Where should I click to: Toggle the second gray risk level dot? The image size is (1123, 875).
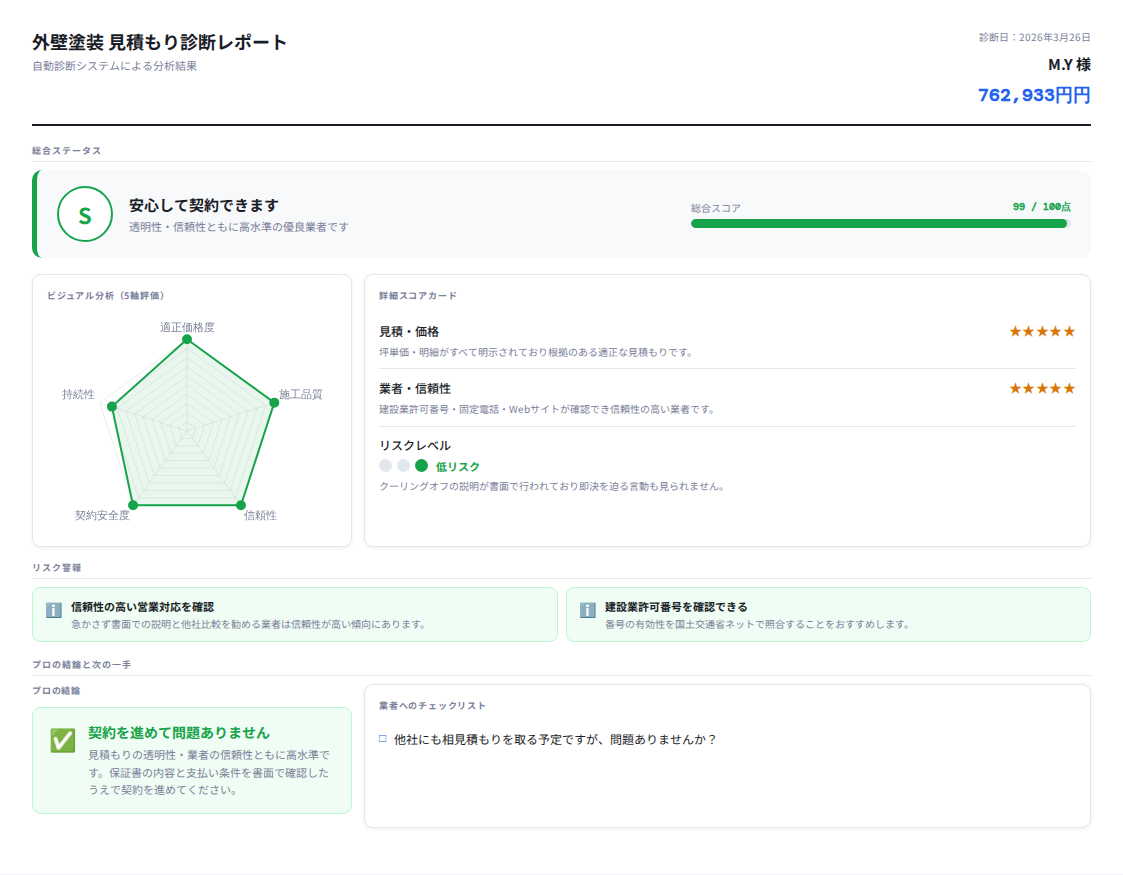point(405,465)
